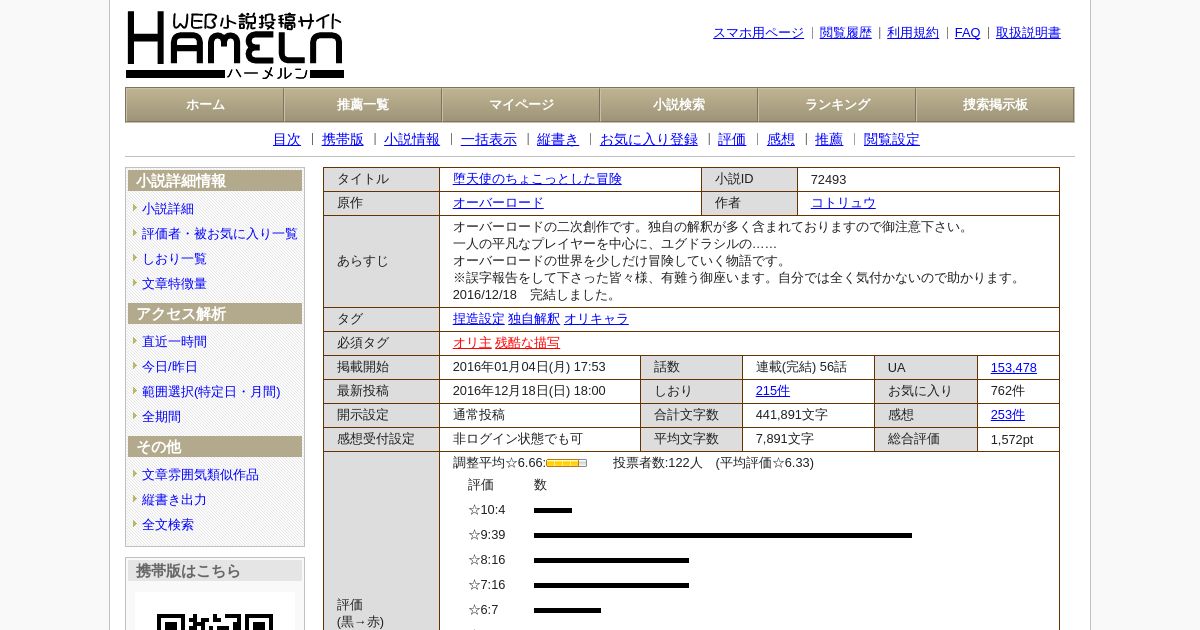Open 文章特徴量 sidebar link
This screenshot has height=630, width=1200.
pyautogui.click(x=174, y=284)
